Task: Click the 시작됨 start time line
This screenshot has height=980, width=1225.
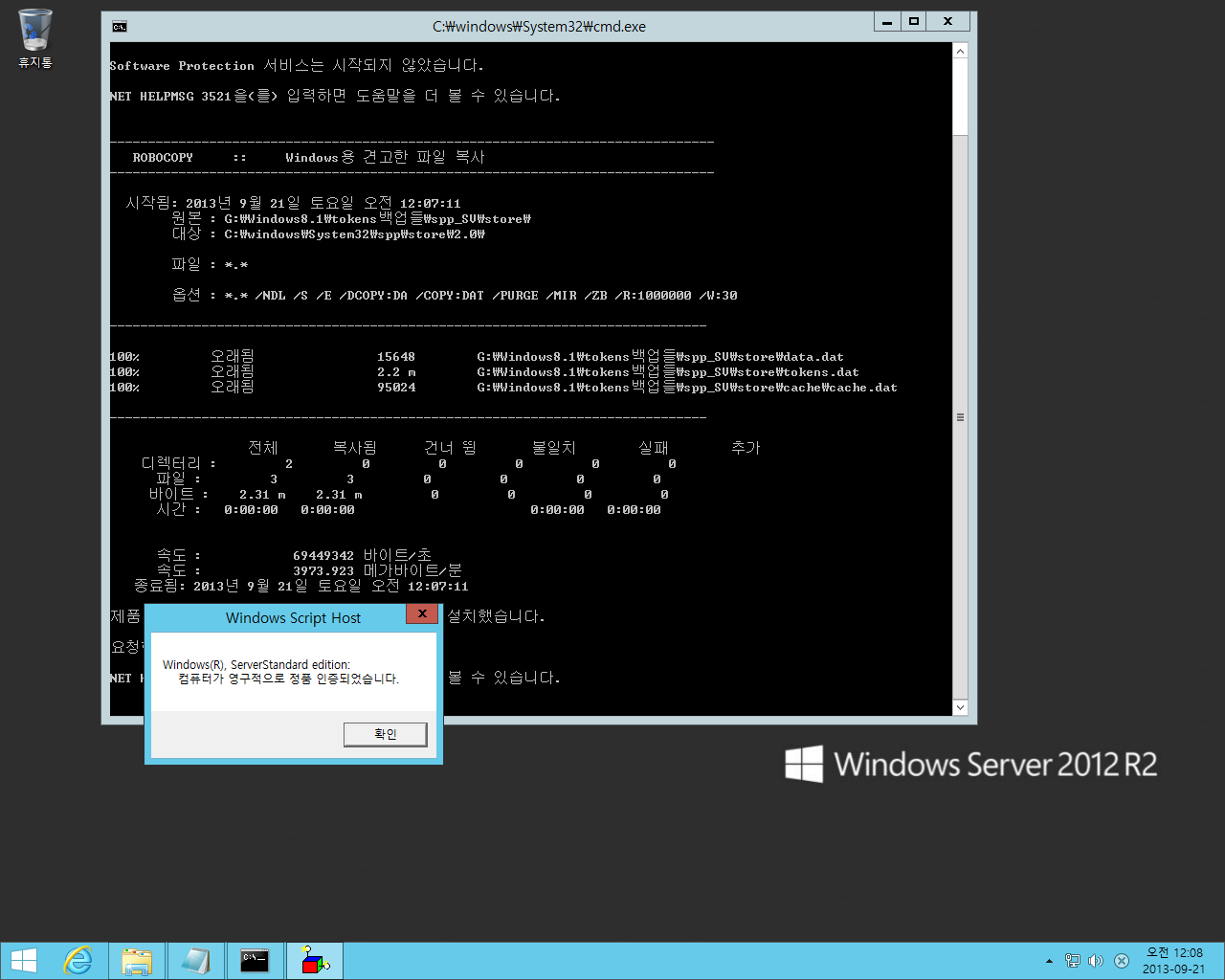Action: point(293,203)
